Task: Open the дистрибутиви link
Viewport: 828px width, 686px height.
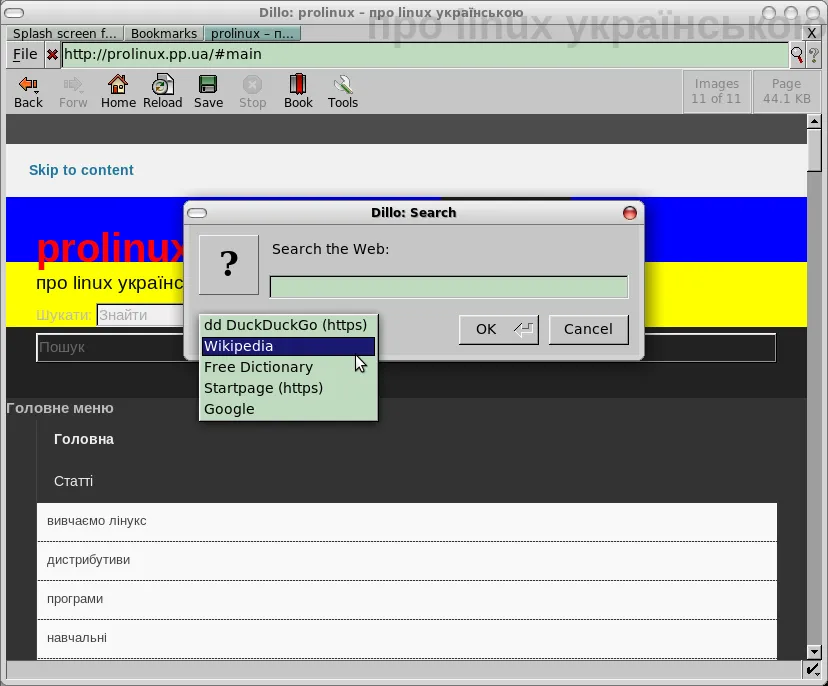Action: point(88,560)
